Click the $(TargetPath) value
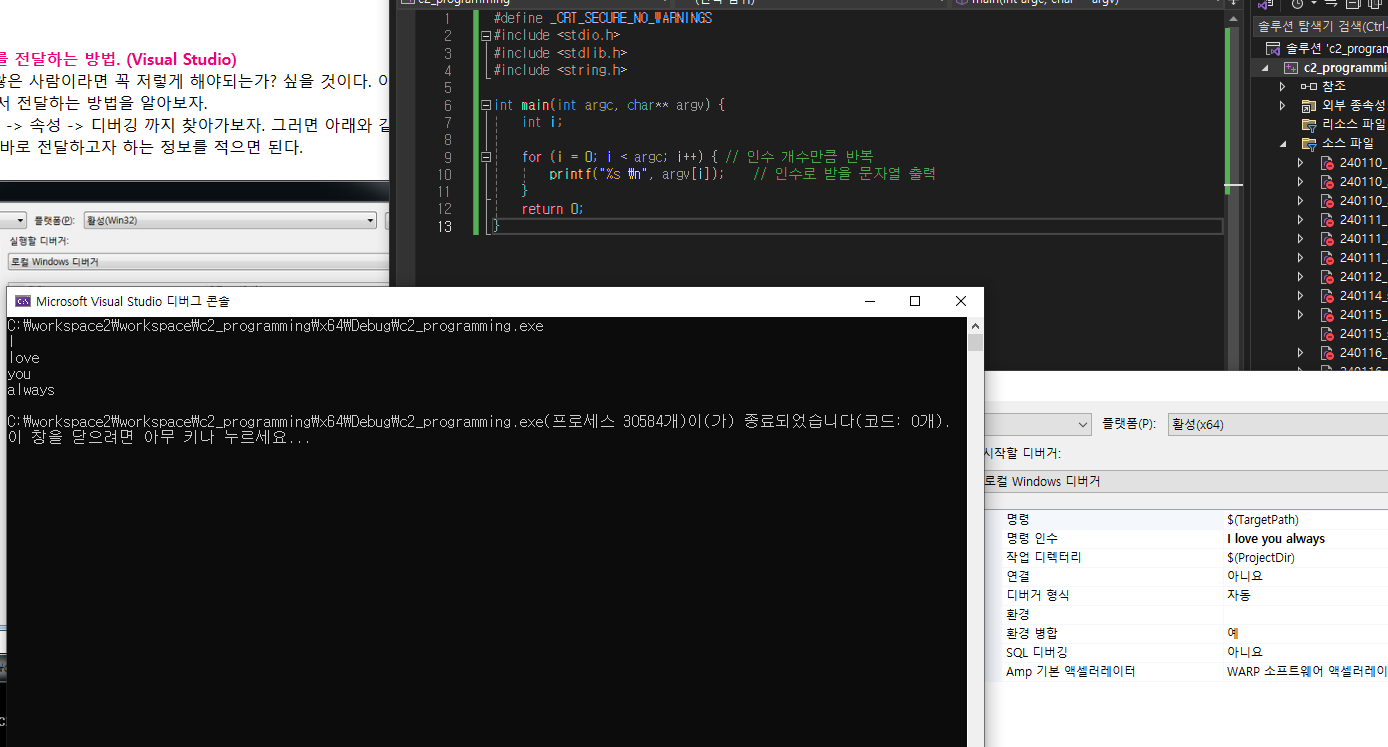The height and width of the screenshot is (747, 1388). click(x=1262, y=520)
